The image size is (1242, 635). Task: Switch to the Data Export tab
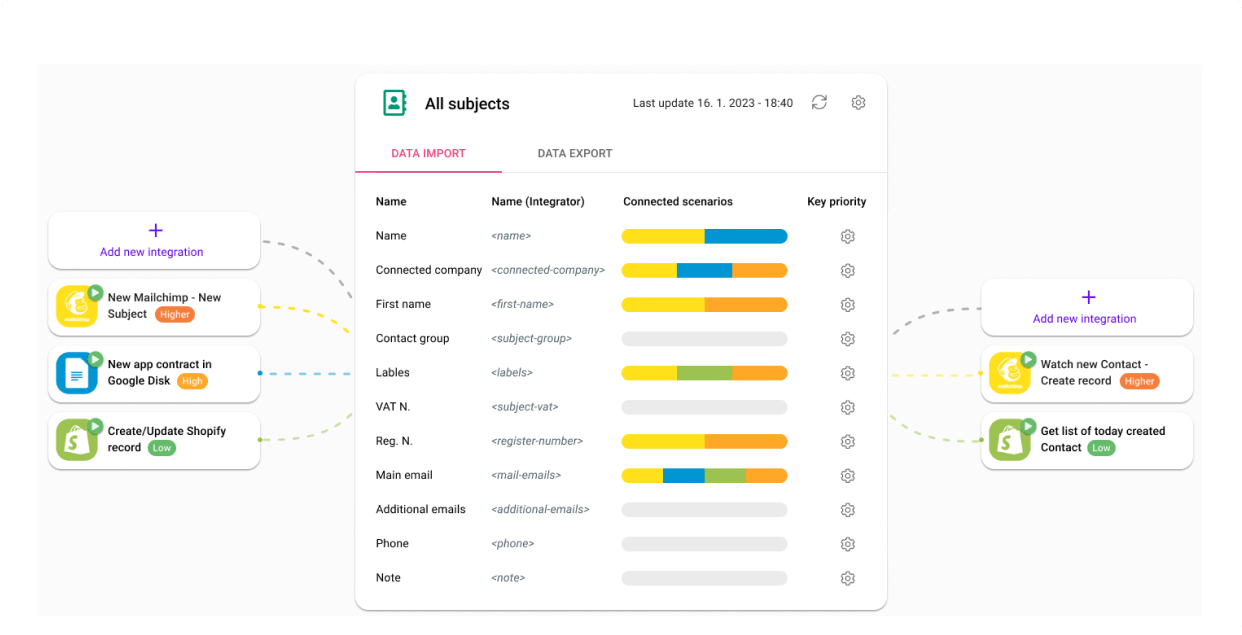(575, 154)
